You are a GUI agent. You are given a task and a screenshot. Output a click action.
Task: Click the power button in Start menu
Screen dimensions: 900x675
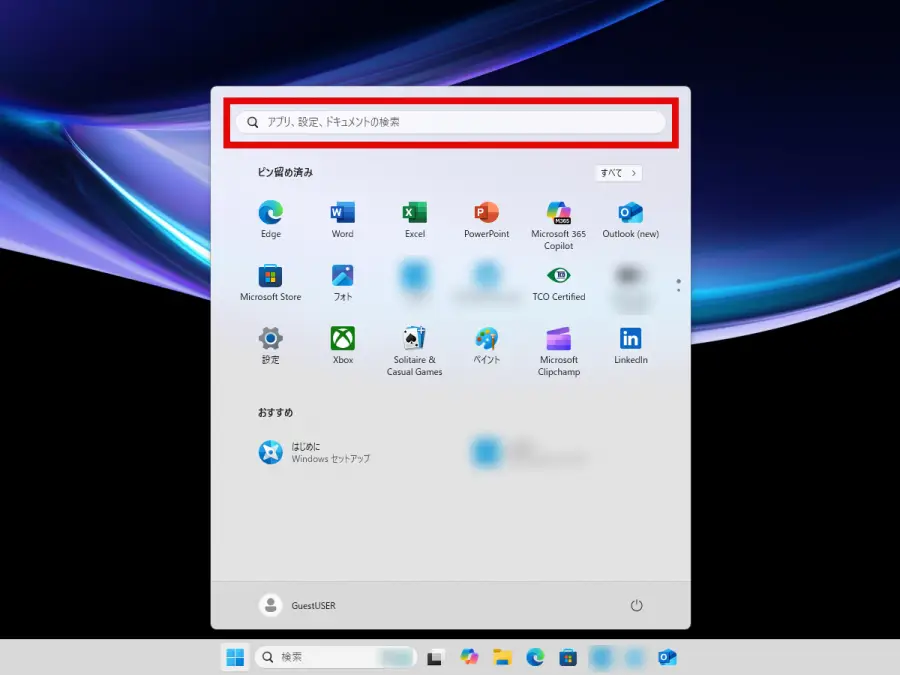(636, 606)
